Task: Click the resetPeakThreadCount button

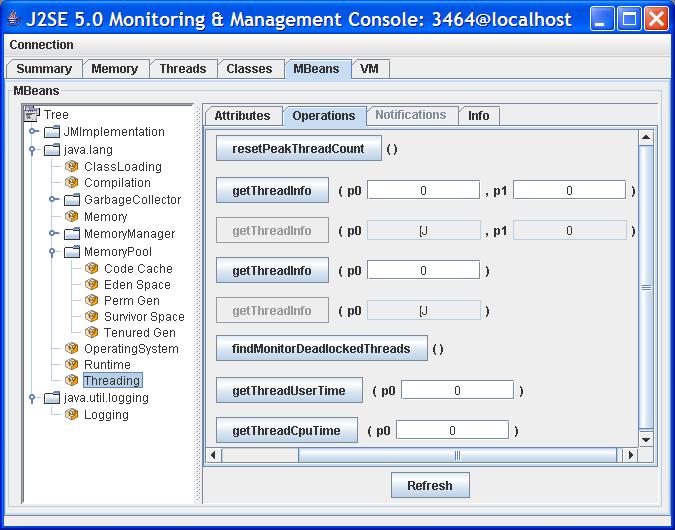Action: pos(299,149)
